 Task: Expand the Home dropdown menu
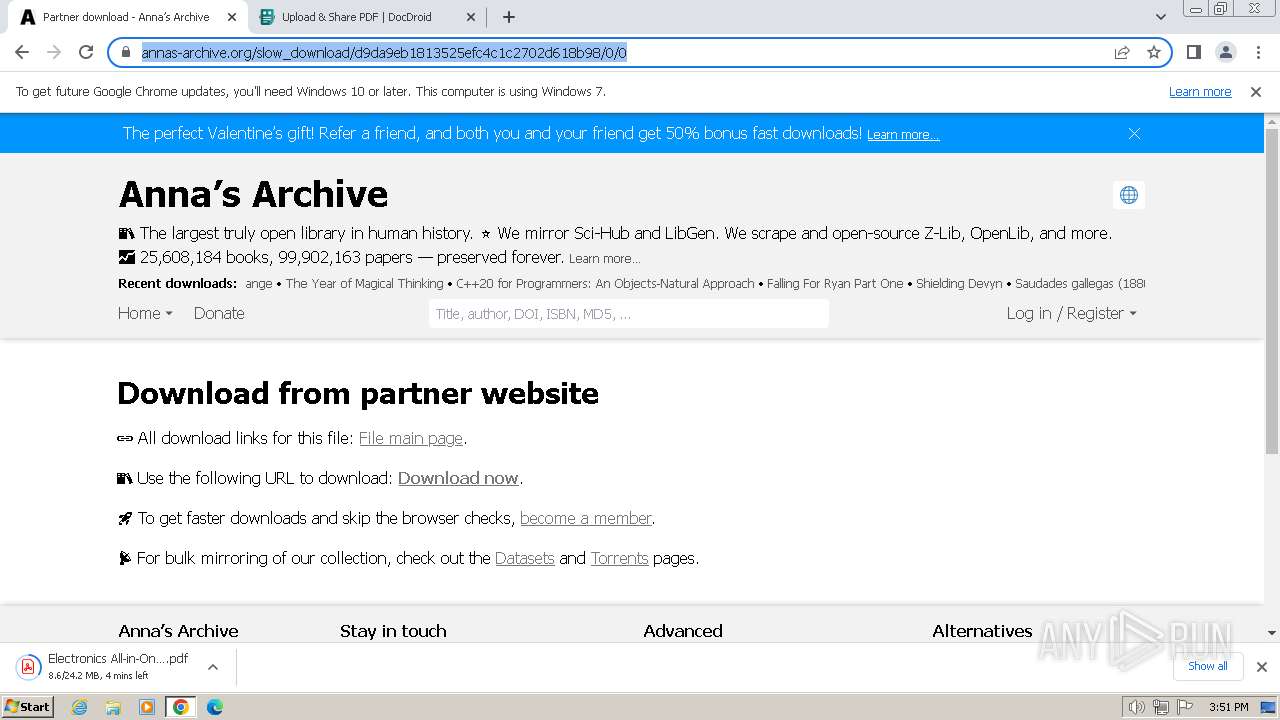(145, 313)
